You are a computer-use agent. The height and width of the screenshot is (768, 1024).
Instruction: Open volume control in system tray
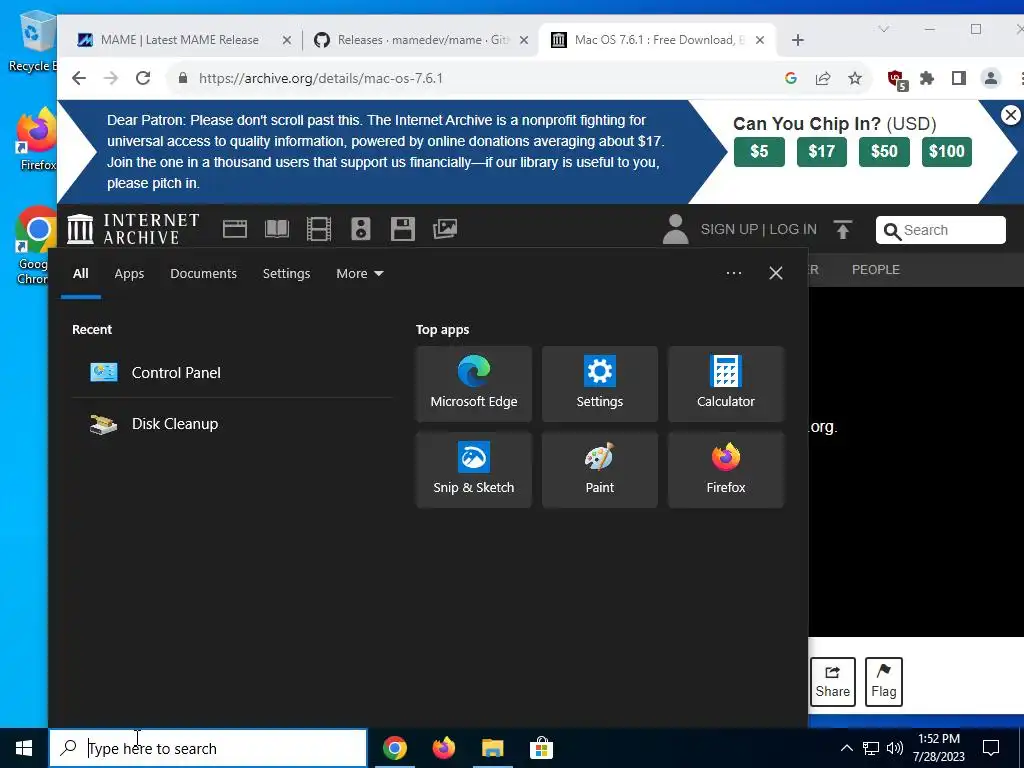[x=895, y=748]
